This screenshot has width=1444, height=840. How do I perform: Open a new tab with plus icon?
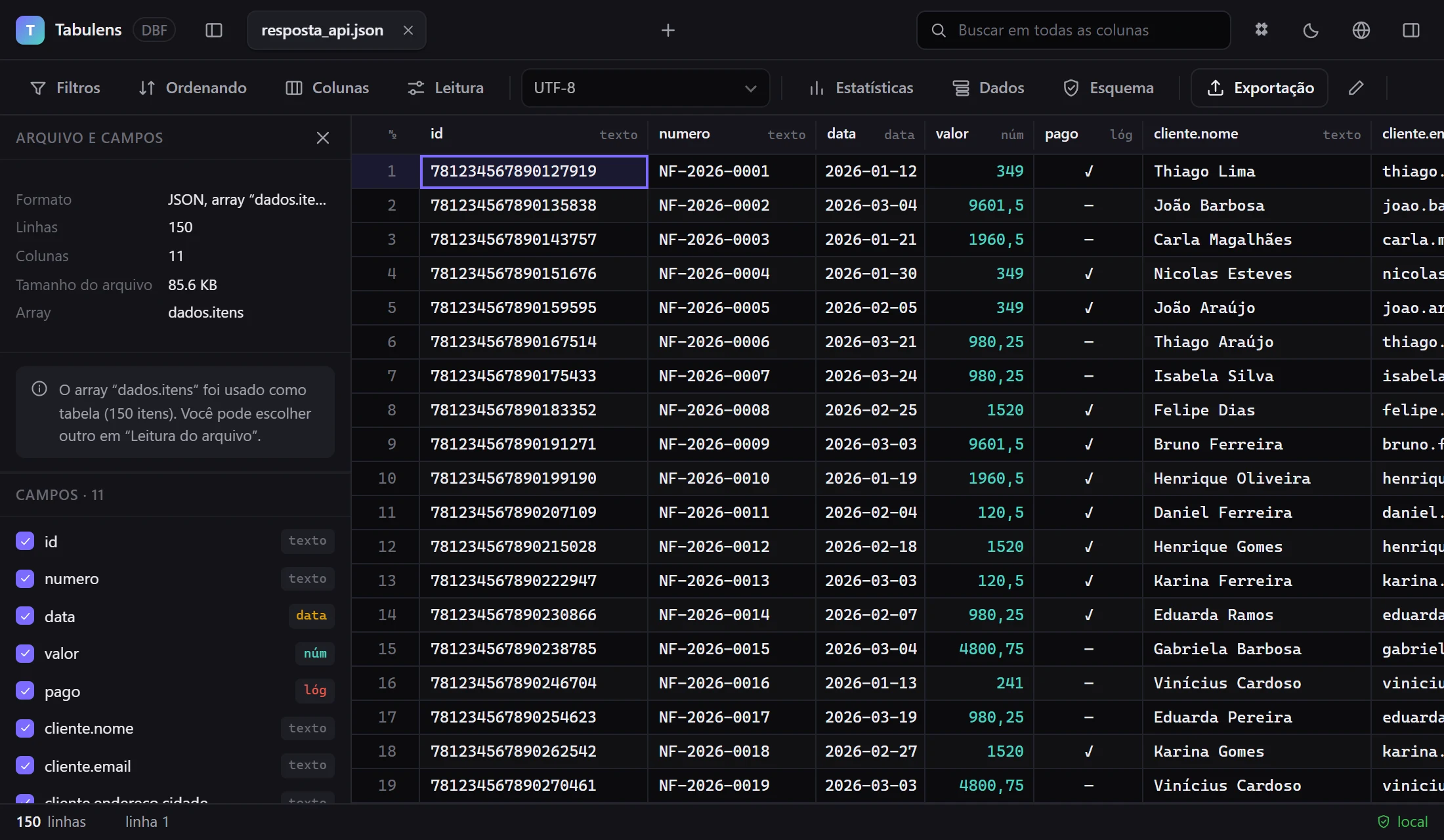pos(668,30)
